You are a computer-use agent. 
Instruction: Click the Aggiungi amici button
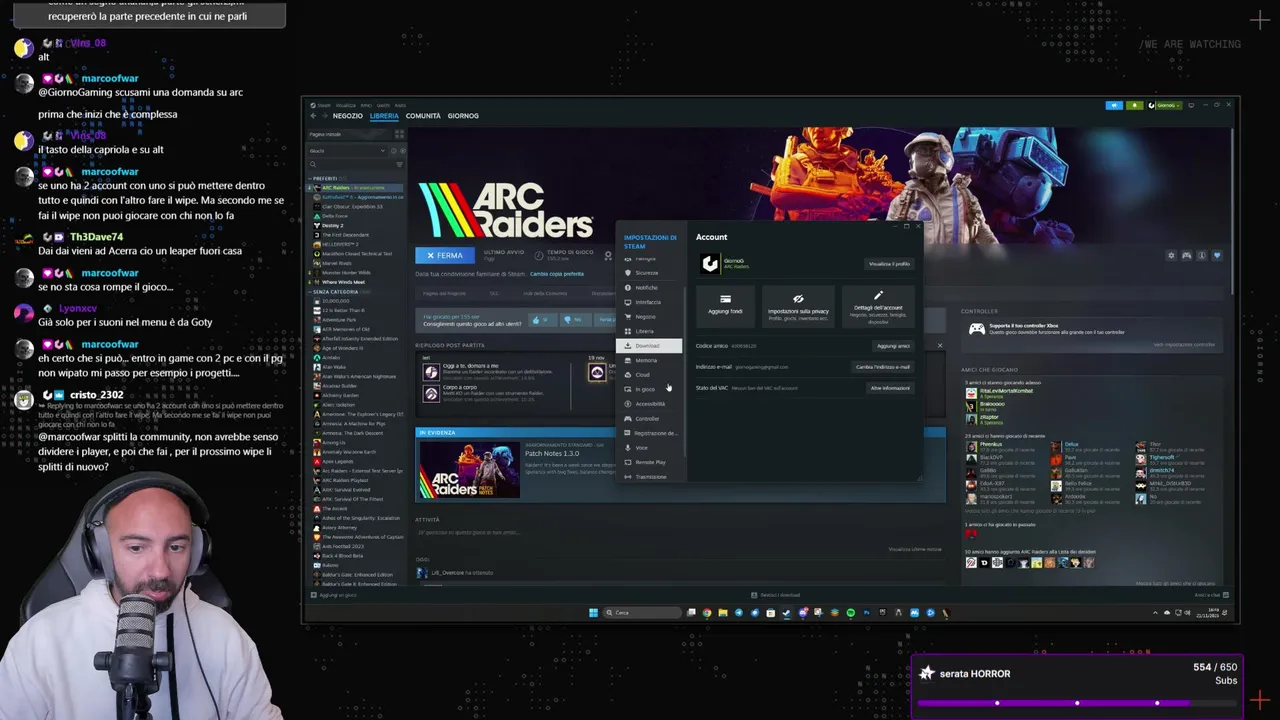893,346
